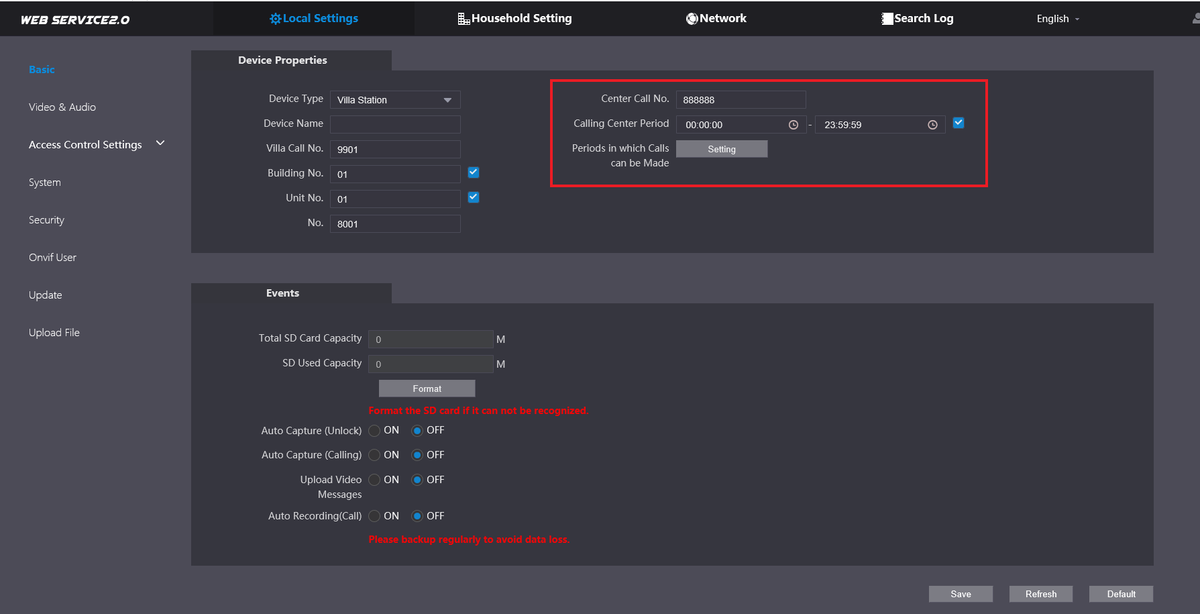Open Video & Audio in sidebar
Viewport: 1200px width, 614px height.
pos(62,107)
